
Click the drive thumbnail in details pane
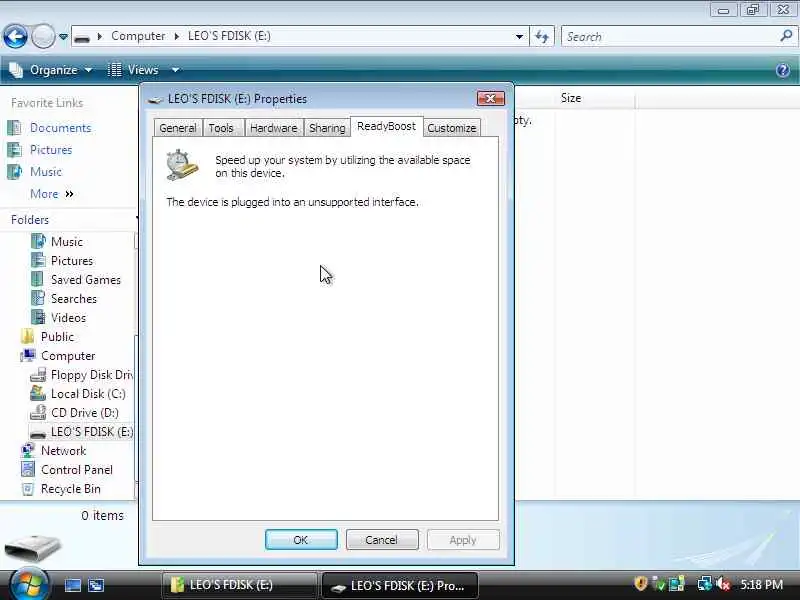(x=32, y=548)
